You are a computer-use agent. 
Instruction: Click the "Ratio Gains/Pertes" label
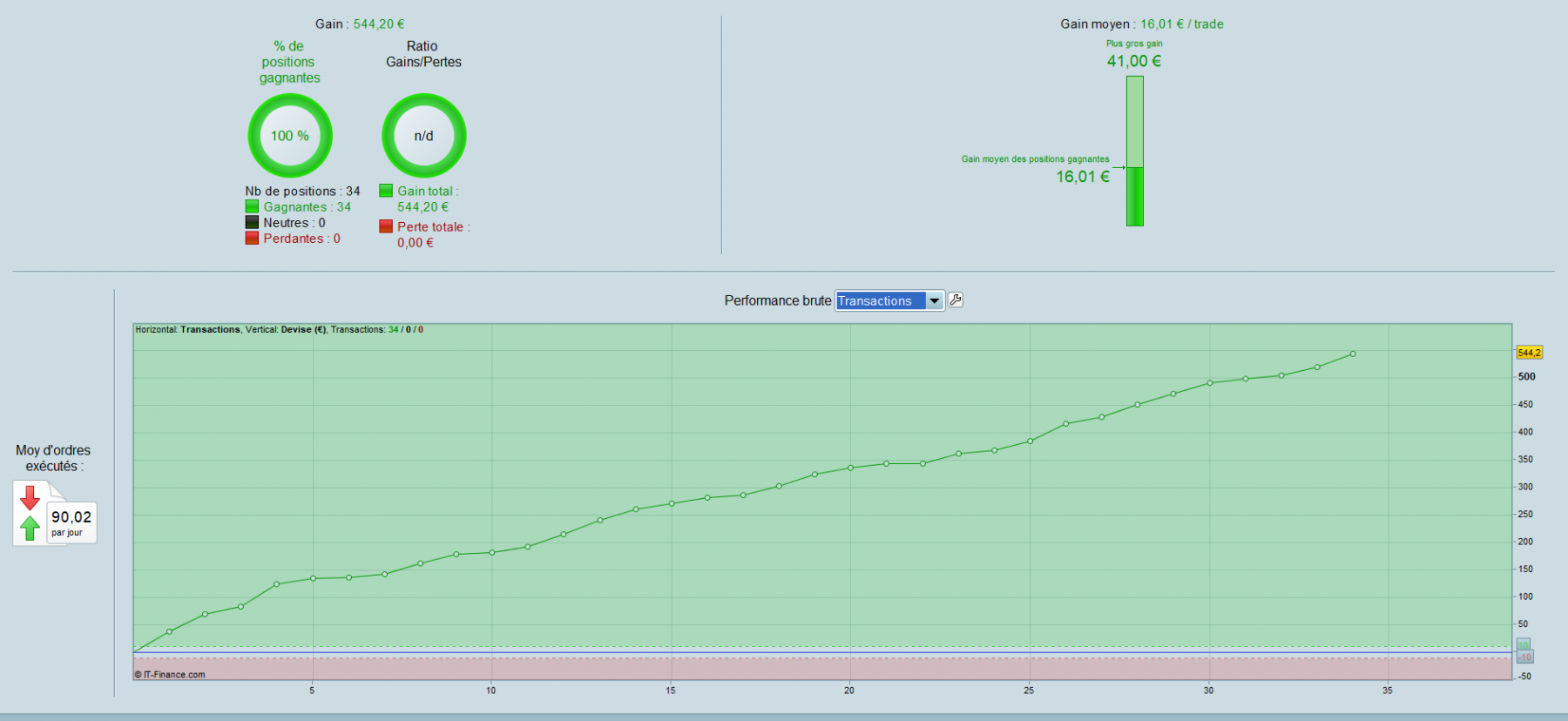(423, 54)
